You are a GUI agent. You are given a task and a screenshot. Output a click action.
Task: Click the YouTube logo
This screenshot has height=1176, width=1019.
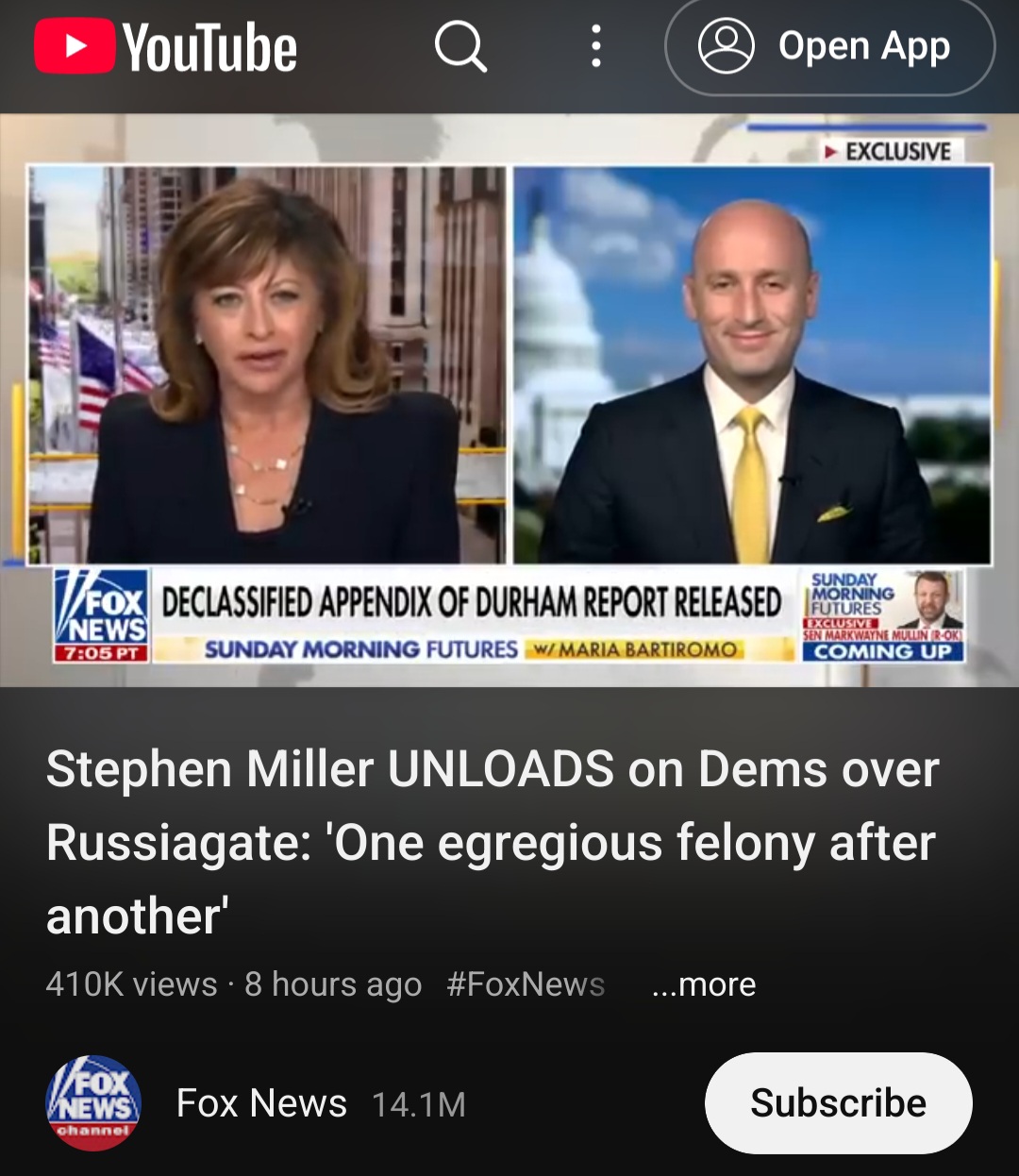pyautogui.click(x=166, y=47)
